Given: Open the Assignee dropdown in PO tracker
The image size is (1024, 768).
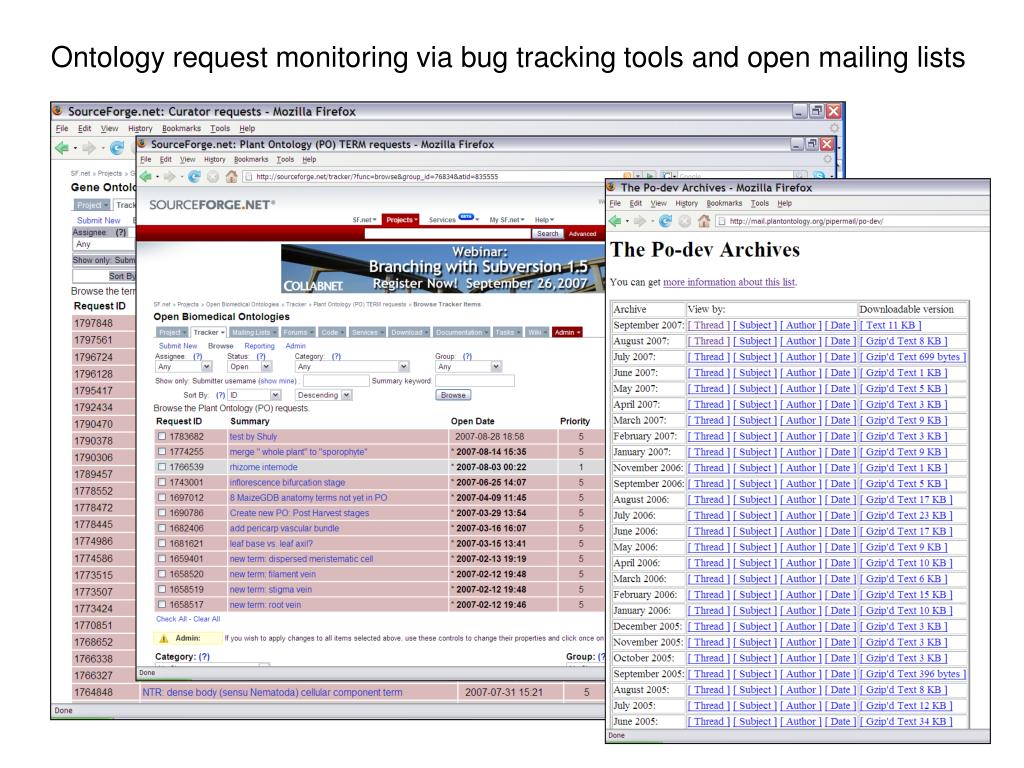Looking at the screenshot, I should (184, 367).
